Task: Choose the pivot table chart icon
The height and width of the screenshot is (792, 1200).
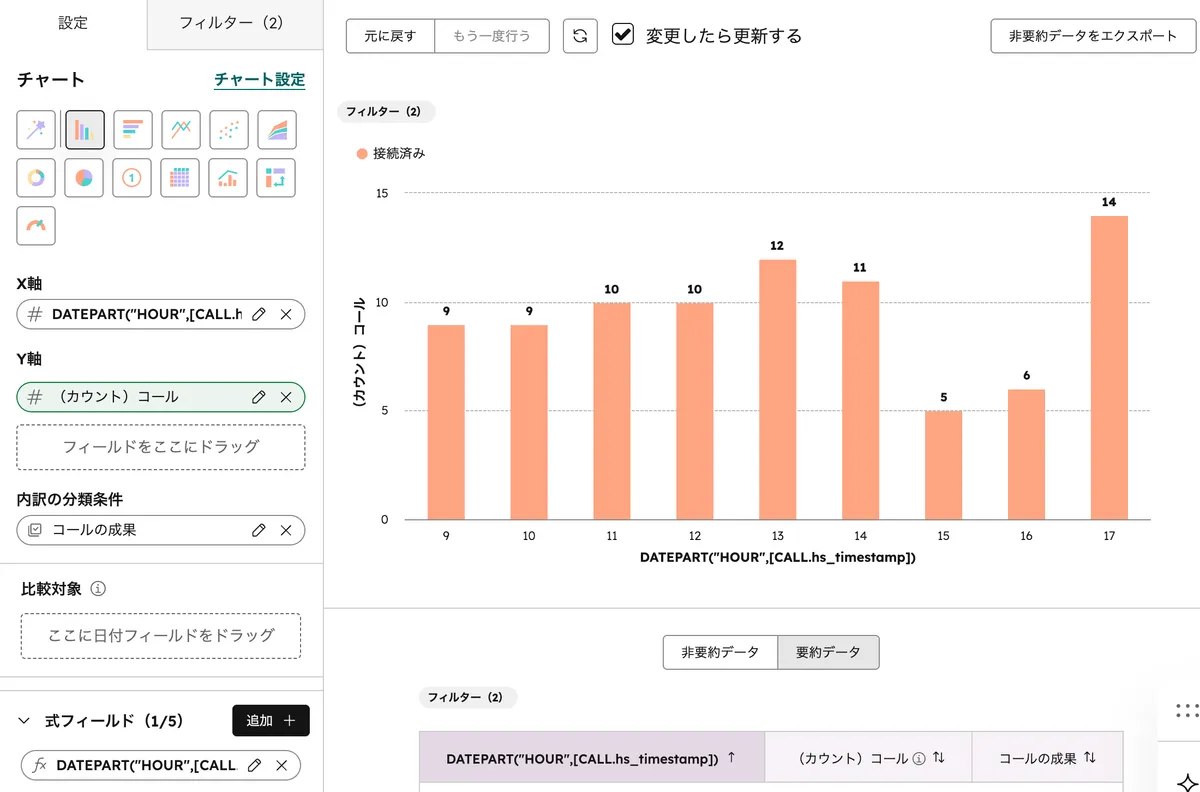Action: 277,178
